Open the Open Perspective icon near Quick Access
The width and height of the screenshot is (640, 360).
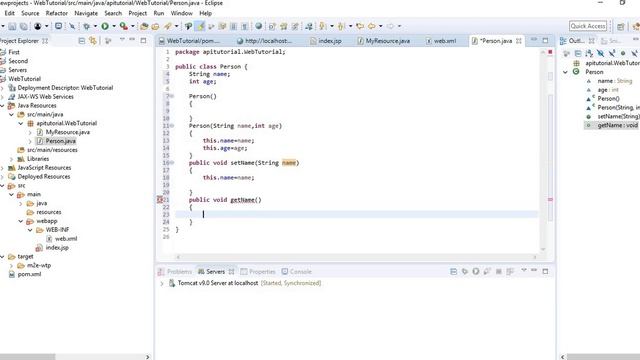[621, 27]
